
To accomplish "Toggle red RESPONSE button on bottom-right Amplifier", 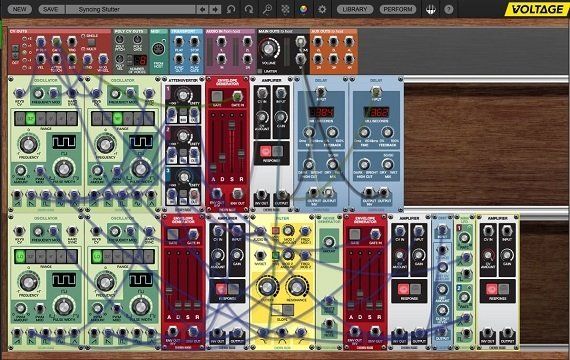I will click(x=491, y=289).
